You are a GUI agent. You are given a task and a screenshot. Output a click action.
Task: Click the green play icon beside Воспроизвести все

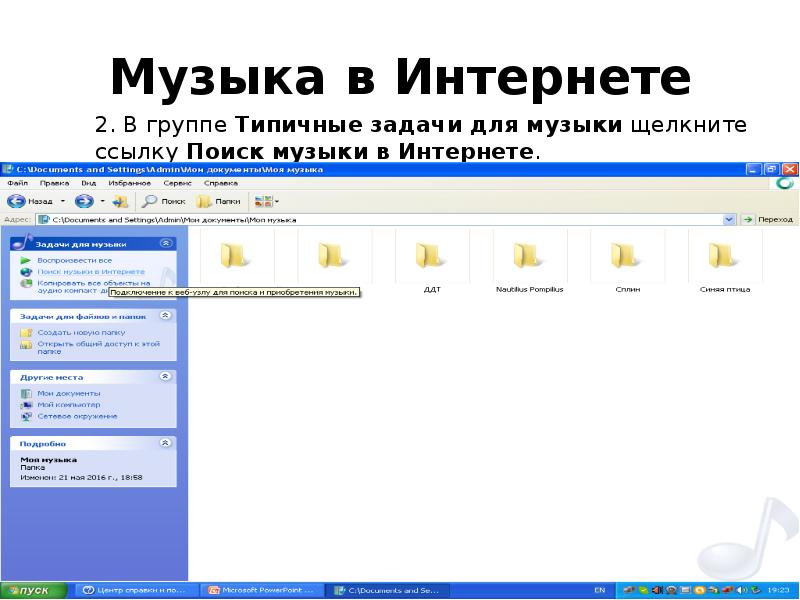pyautogui.click(x=26, y=260)
